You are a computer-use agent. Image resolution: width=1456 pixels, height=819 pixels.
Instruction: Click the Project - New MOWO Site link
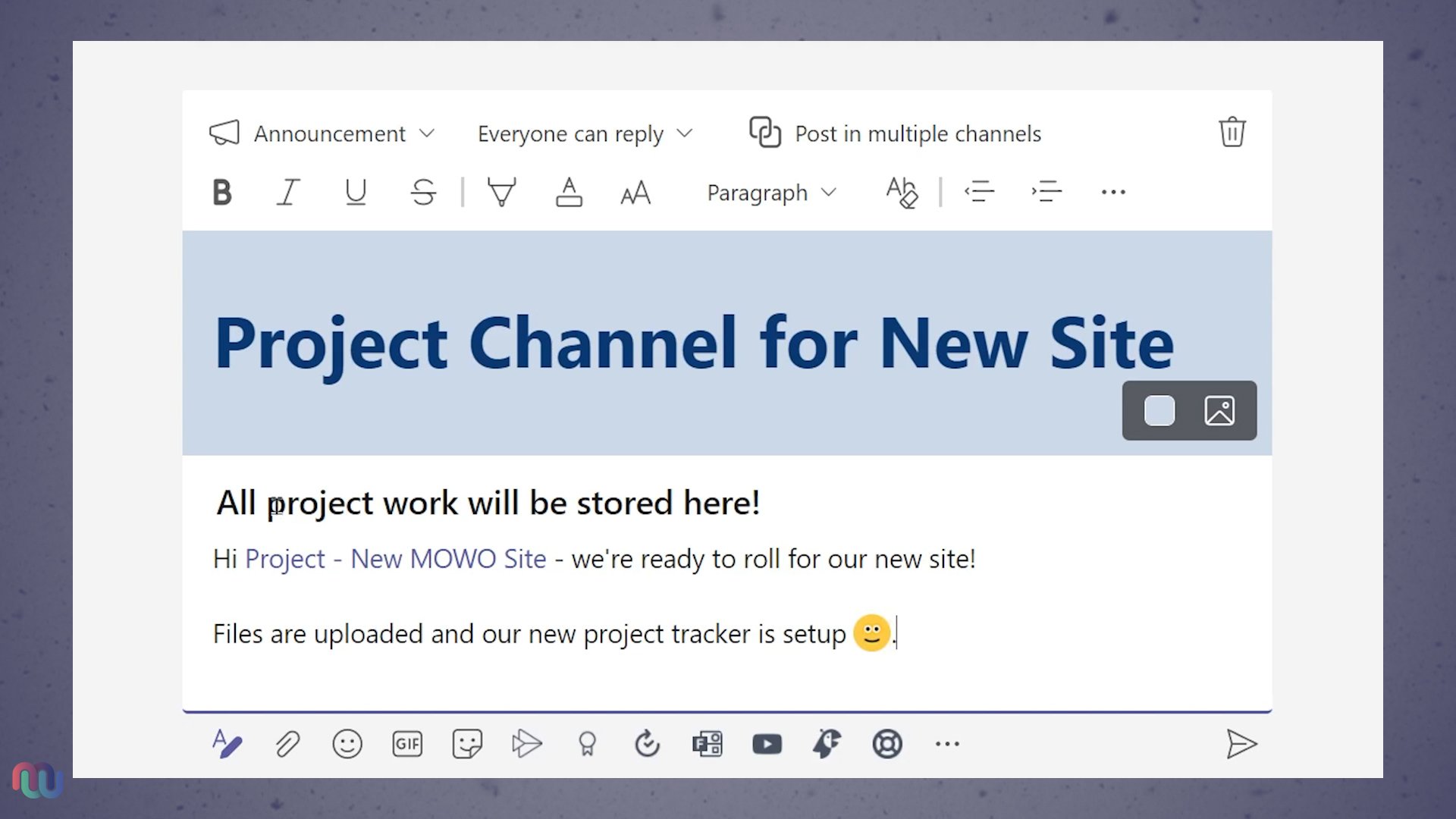tap(396, 558)
